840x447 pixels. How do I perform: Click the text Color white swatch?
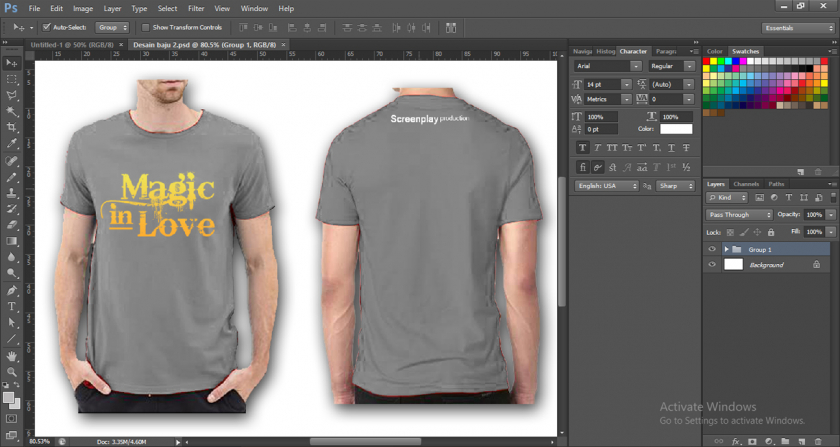pyautogui.click(x=676, y=129)
